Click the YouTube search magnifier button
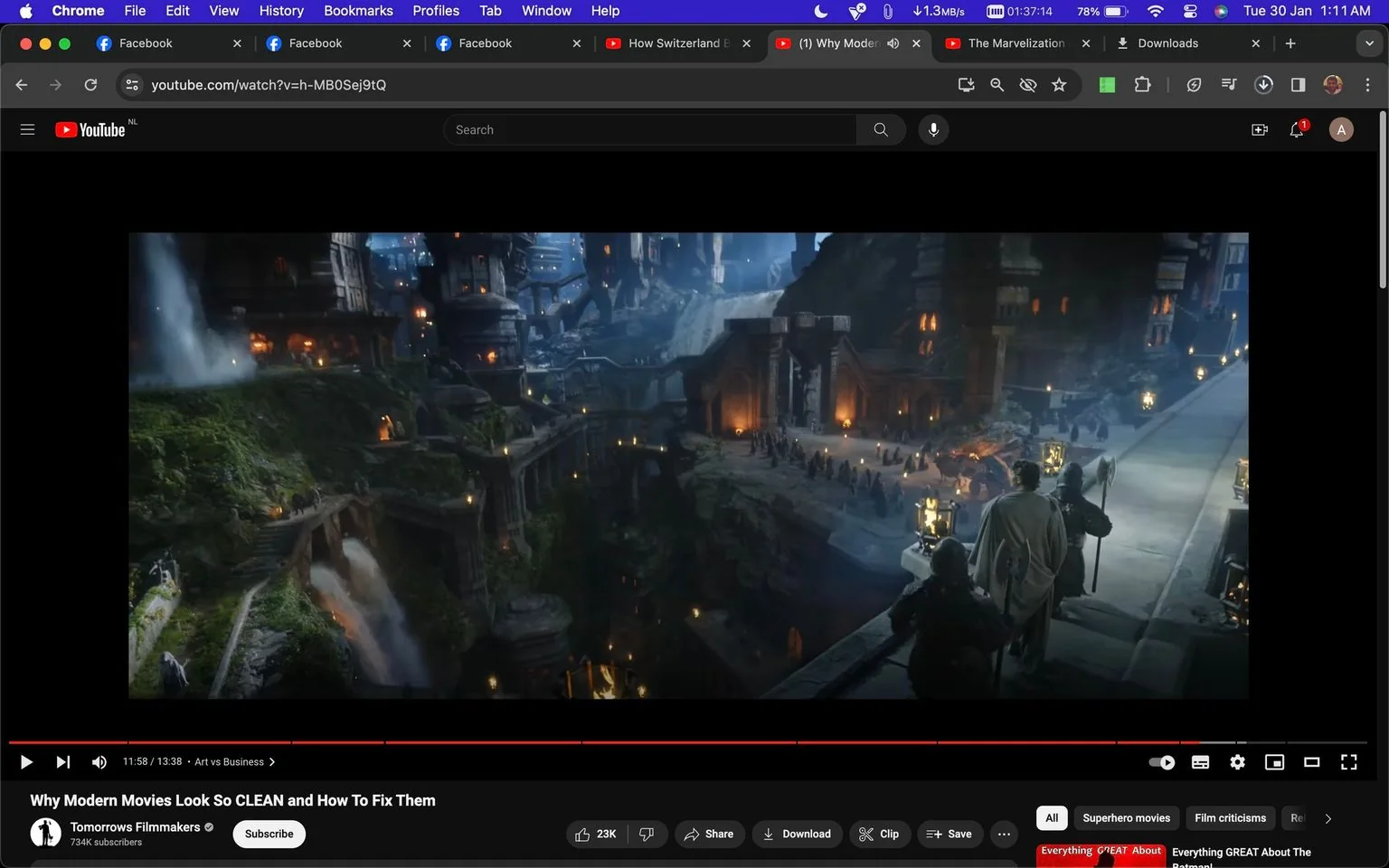The width and height of the screenshot is (1389, 868). coord(881,129)
